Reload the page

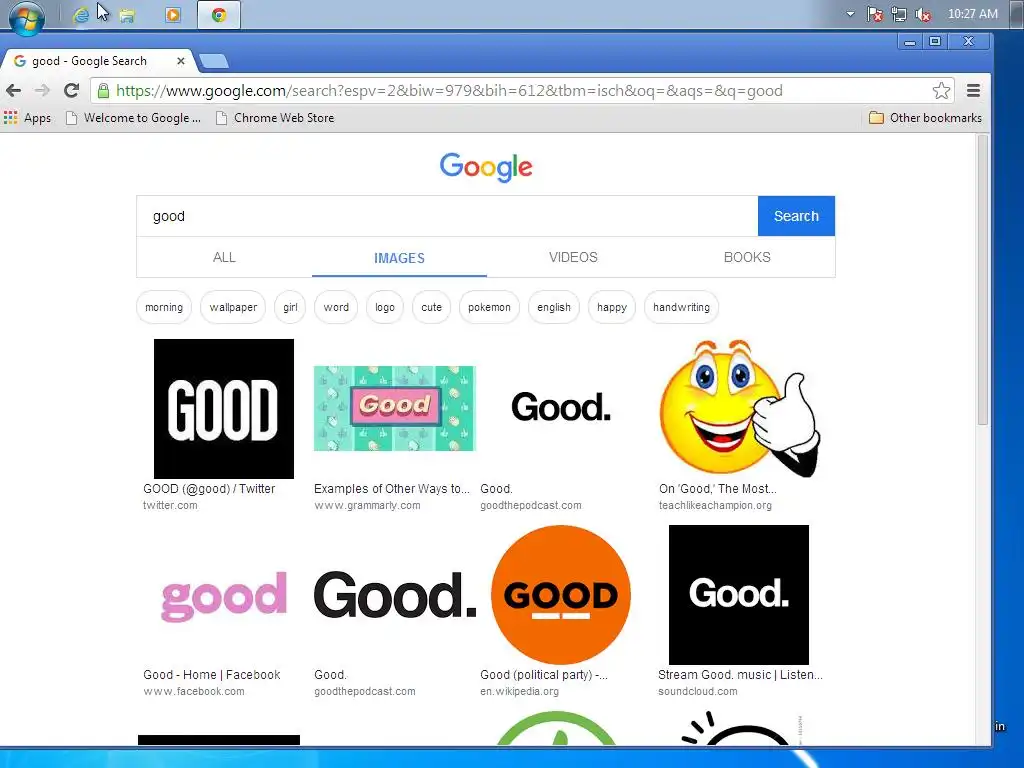71,91
